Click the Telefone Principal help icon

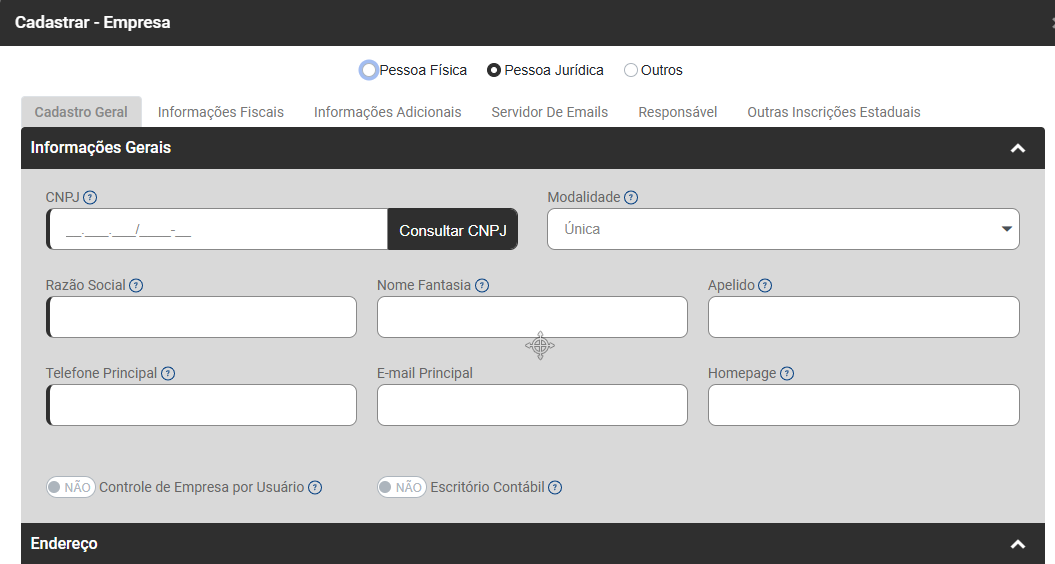[168, 373]
